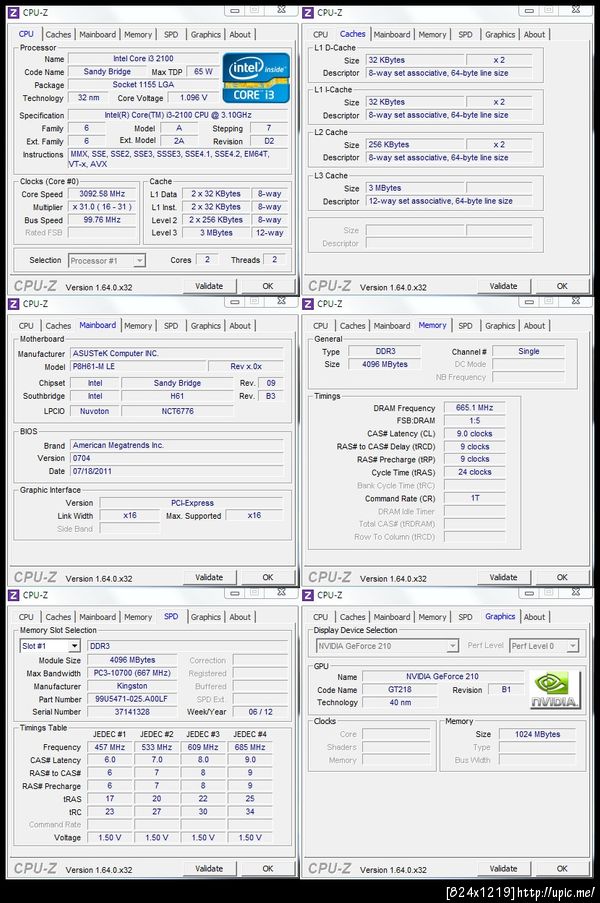Select the About tab in the Processor window

pyautogui.click(x=240, y=35)
